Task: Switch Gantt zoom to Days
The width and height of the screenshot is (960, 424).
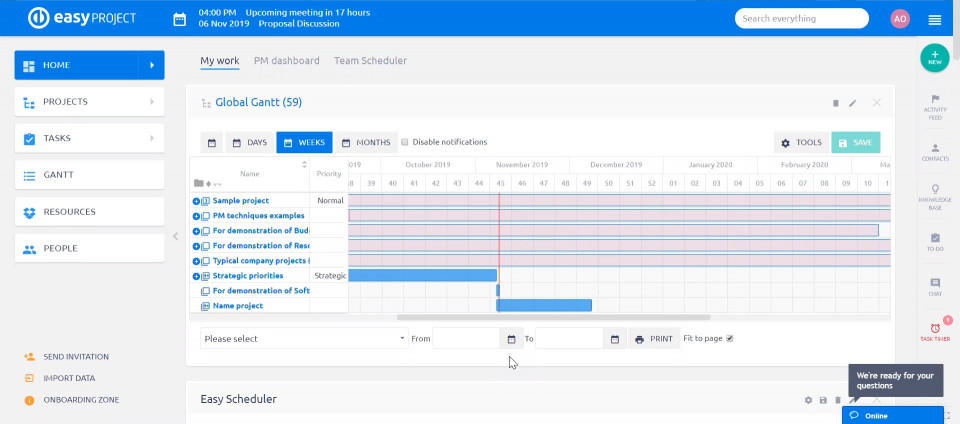Action: coord(250,143)
